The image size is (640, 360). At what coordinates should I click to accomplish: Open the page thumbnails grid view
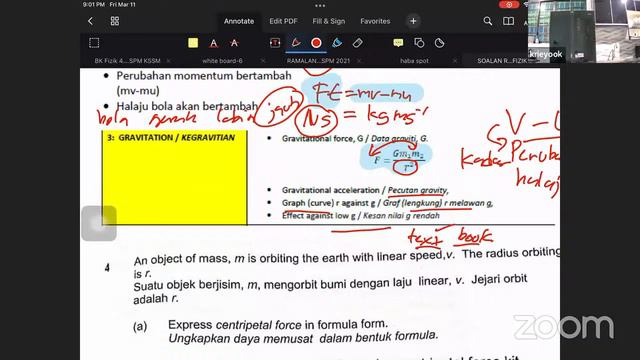(115, 21)
